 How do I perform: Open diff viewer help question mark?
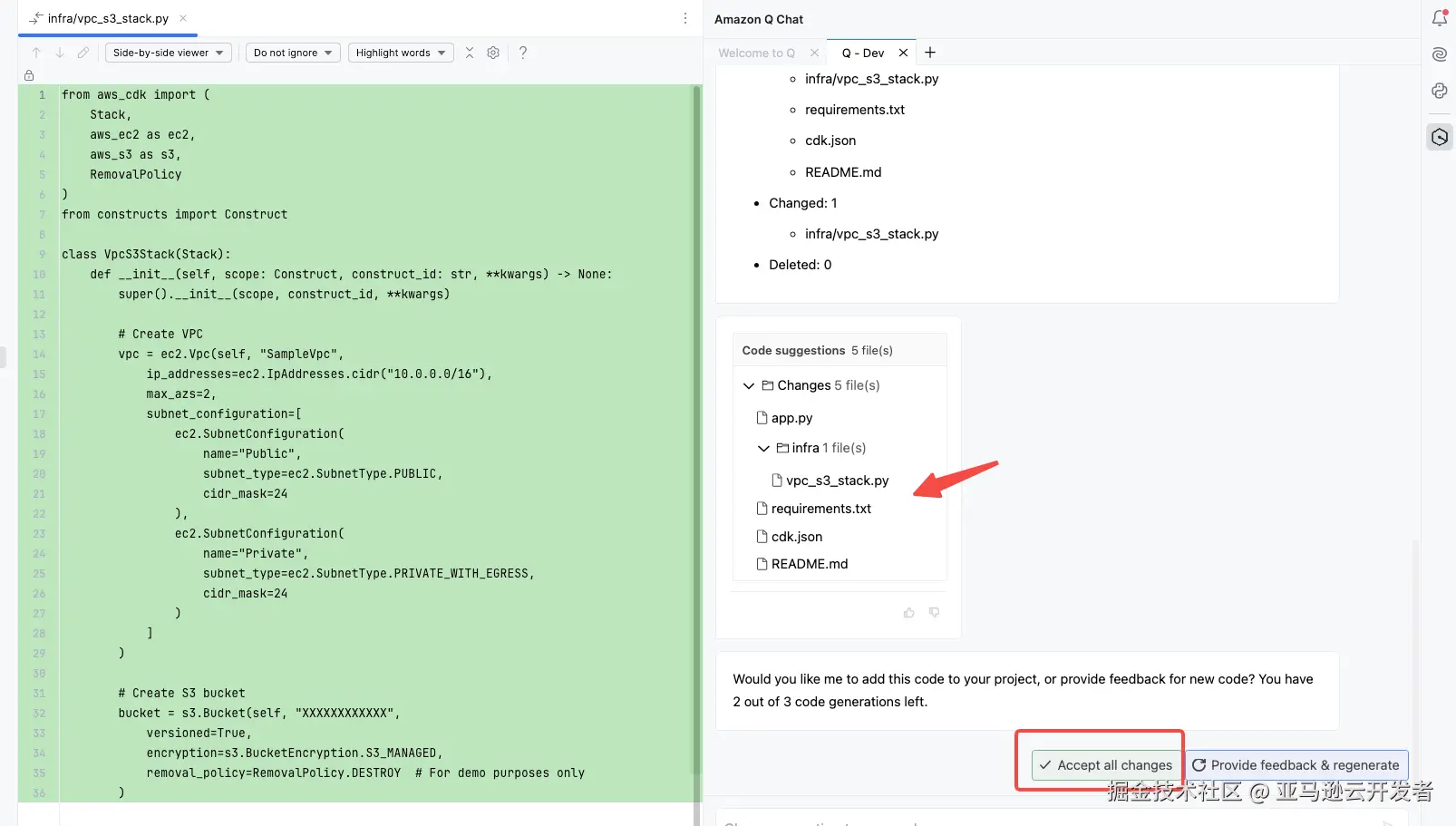point(523,53)
